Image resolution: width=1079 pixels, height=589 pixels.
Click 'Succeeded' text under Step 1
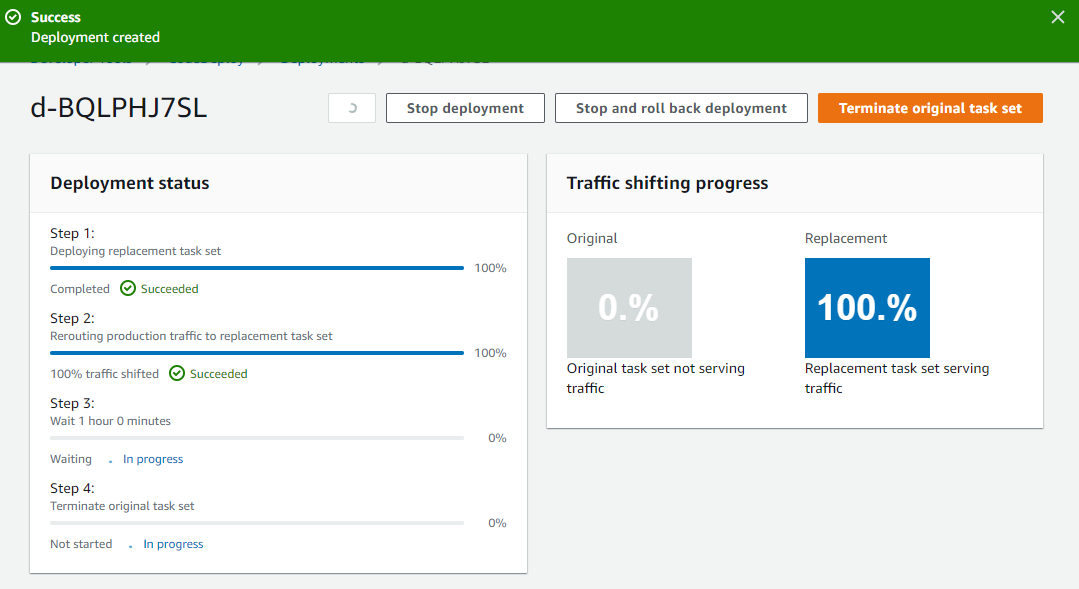click(x=169, y=289)
